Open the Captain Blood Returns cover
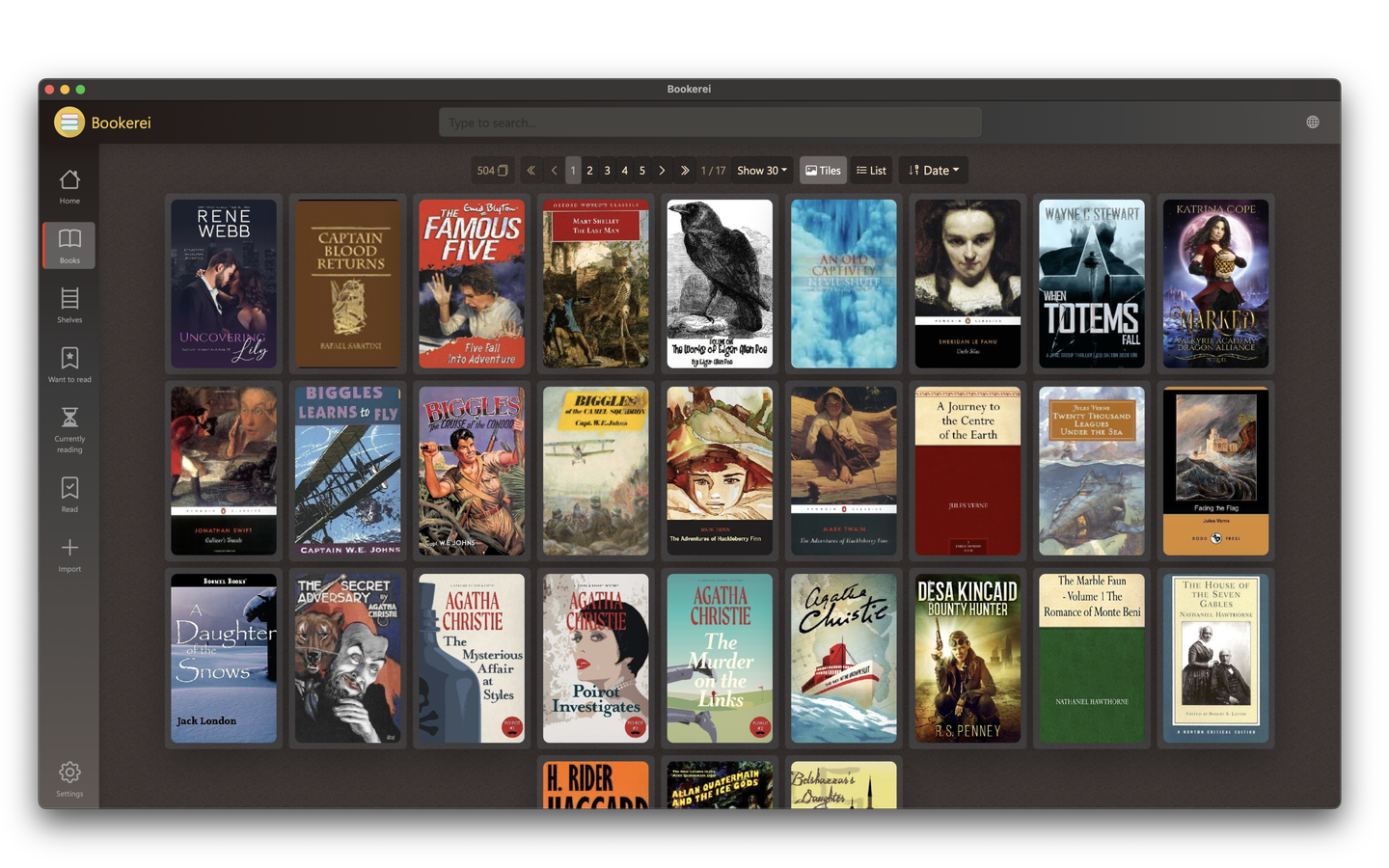The width and height of the screenshot is (1389, 868). [347, 284]
